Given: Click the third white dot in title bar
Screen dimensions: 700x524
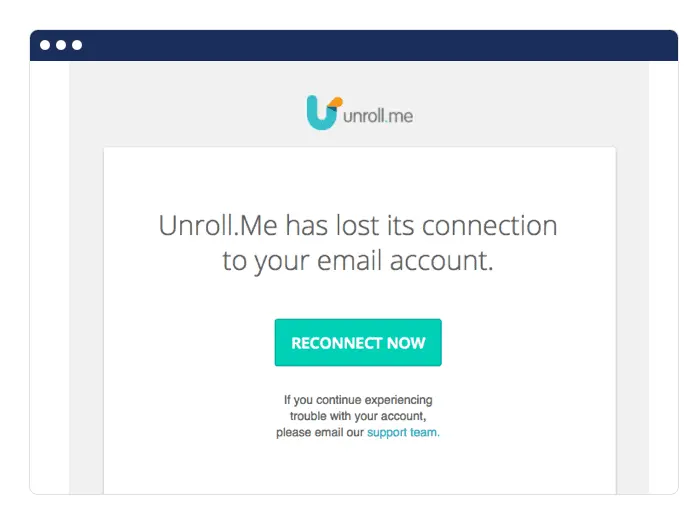Looking at the screenshot, I should tap(77, 45).
